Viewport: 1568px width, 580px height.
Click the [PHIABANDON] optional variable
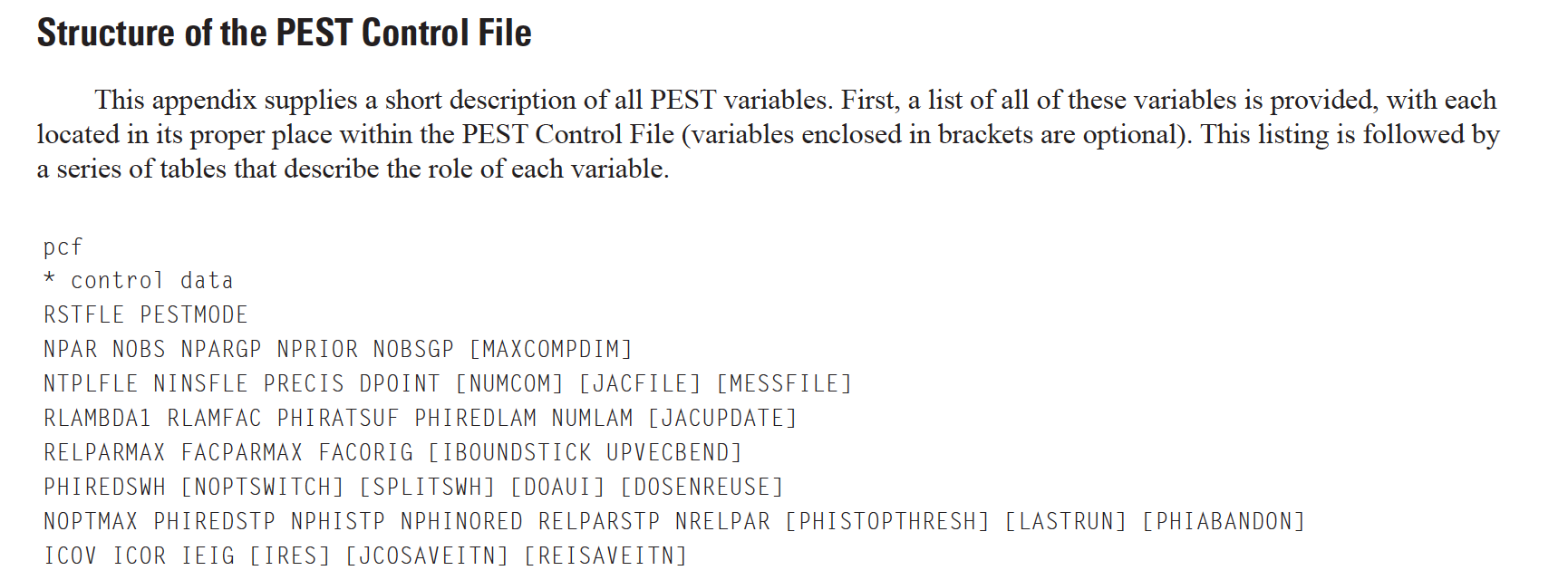point(1224,522)
